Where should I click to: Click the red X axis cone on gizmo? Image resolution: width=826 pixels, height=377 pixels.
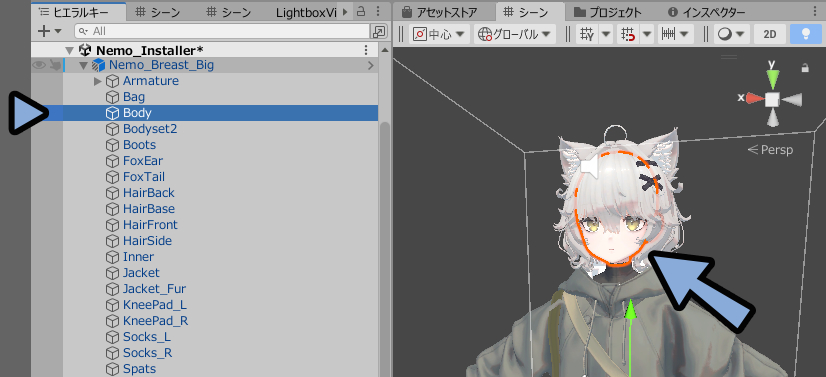point(754,98)
